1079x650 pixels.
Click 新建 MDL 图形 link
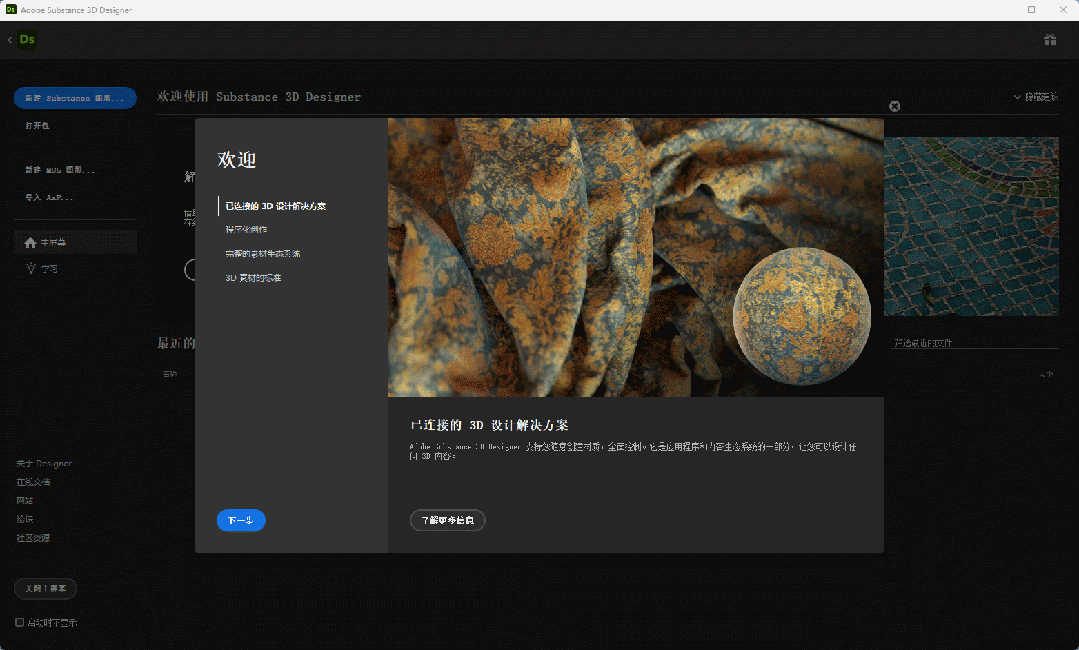60,169
